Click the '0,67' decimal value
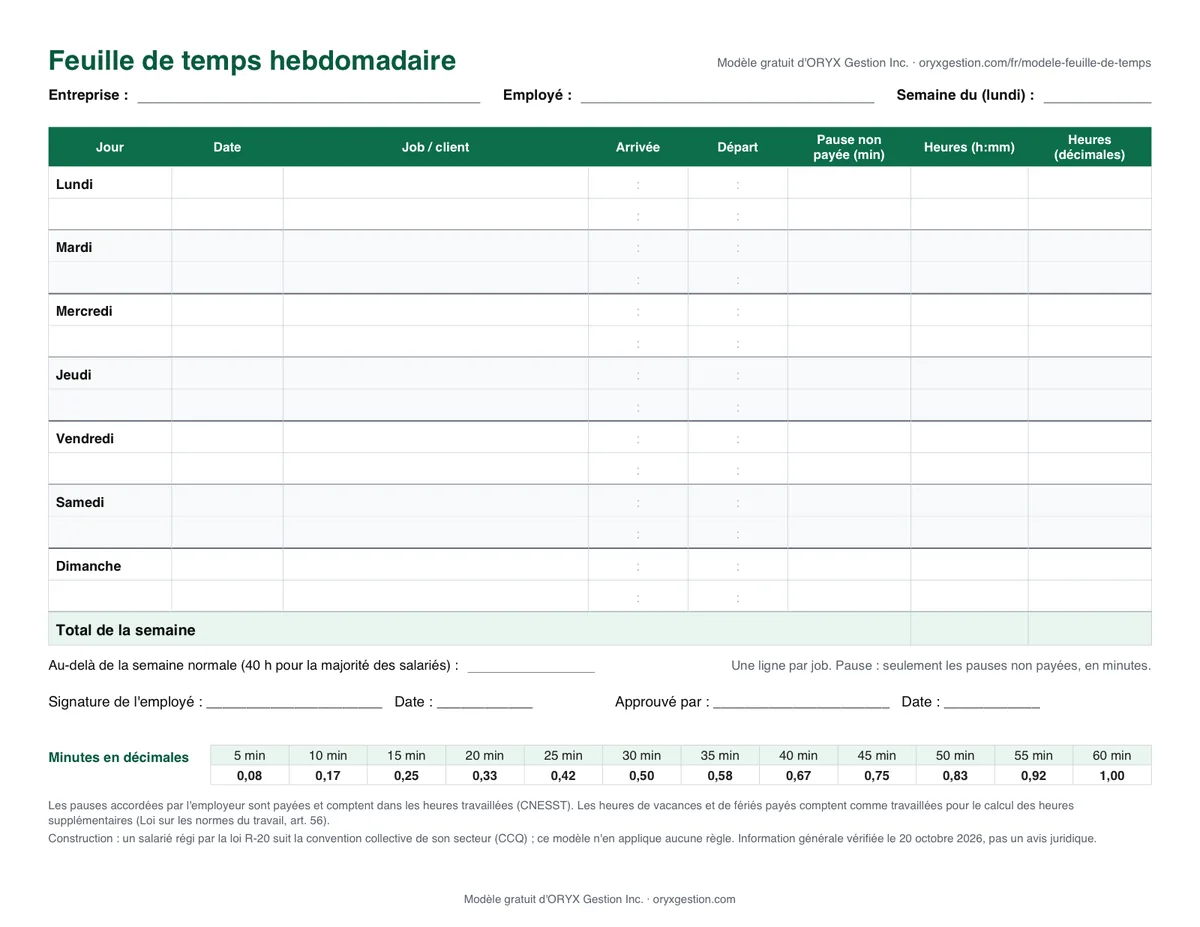Image resolution: width=1200 pixels, height=927 pixels. 799,775
